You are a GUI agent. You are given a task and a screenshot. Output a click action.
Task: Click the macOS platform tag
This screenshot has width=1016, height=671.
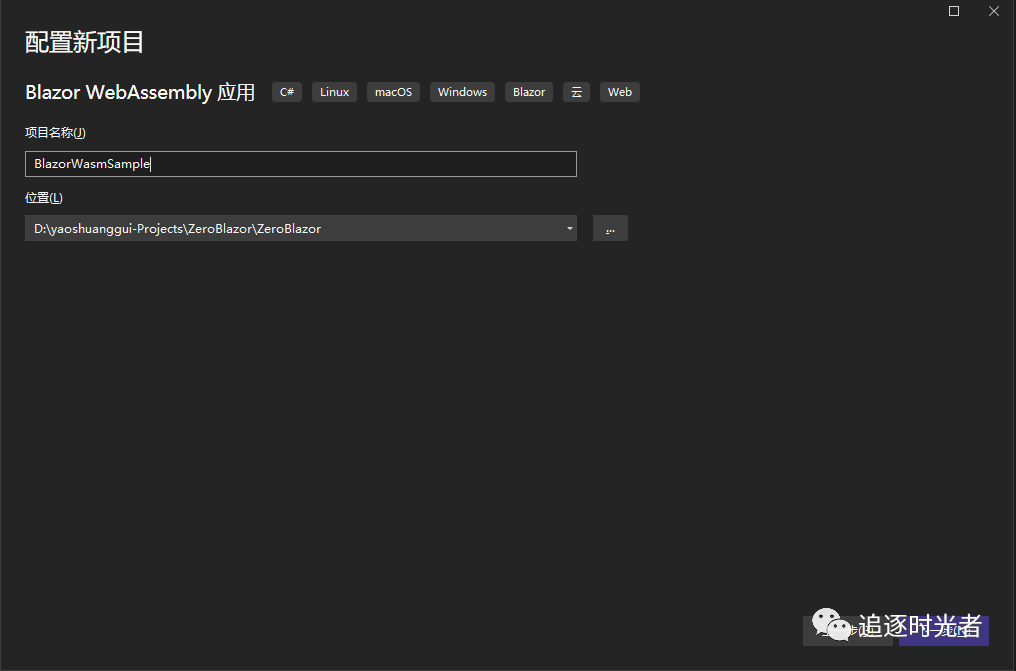(393, 92)
